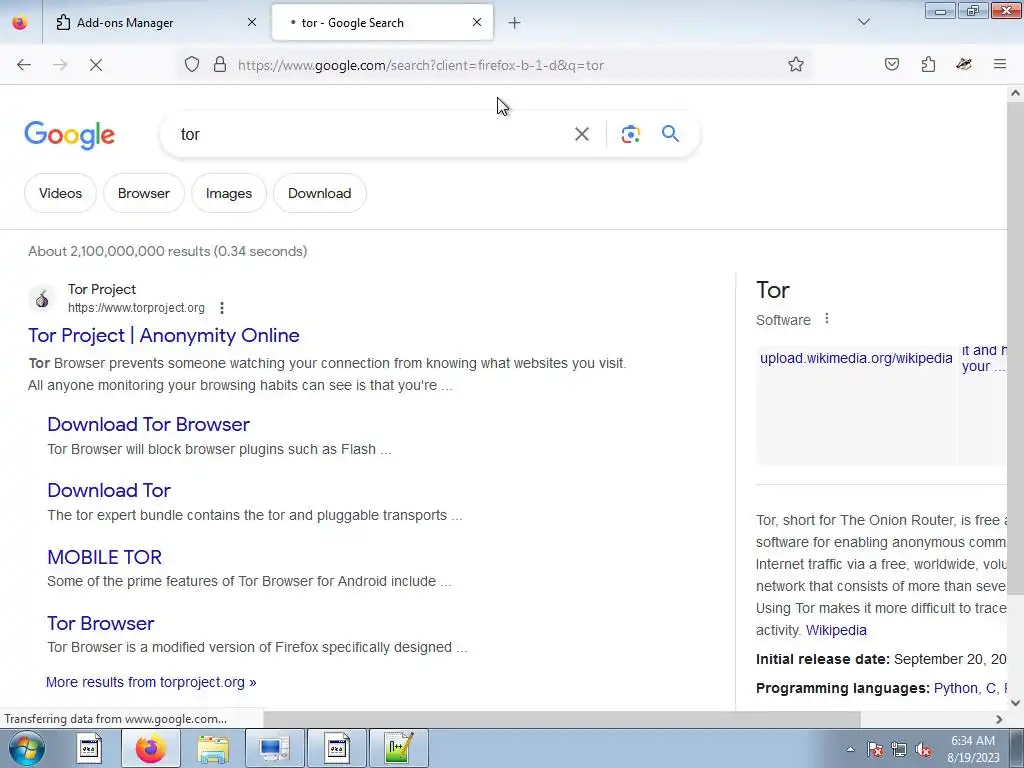Open the Wikipedia link in Tor panel
Viewport: 1024px width, 768px height.
(836, 630)
